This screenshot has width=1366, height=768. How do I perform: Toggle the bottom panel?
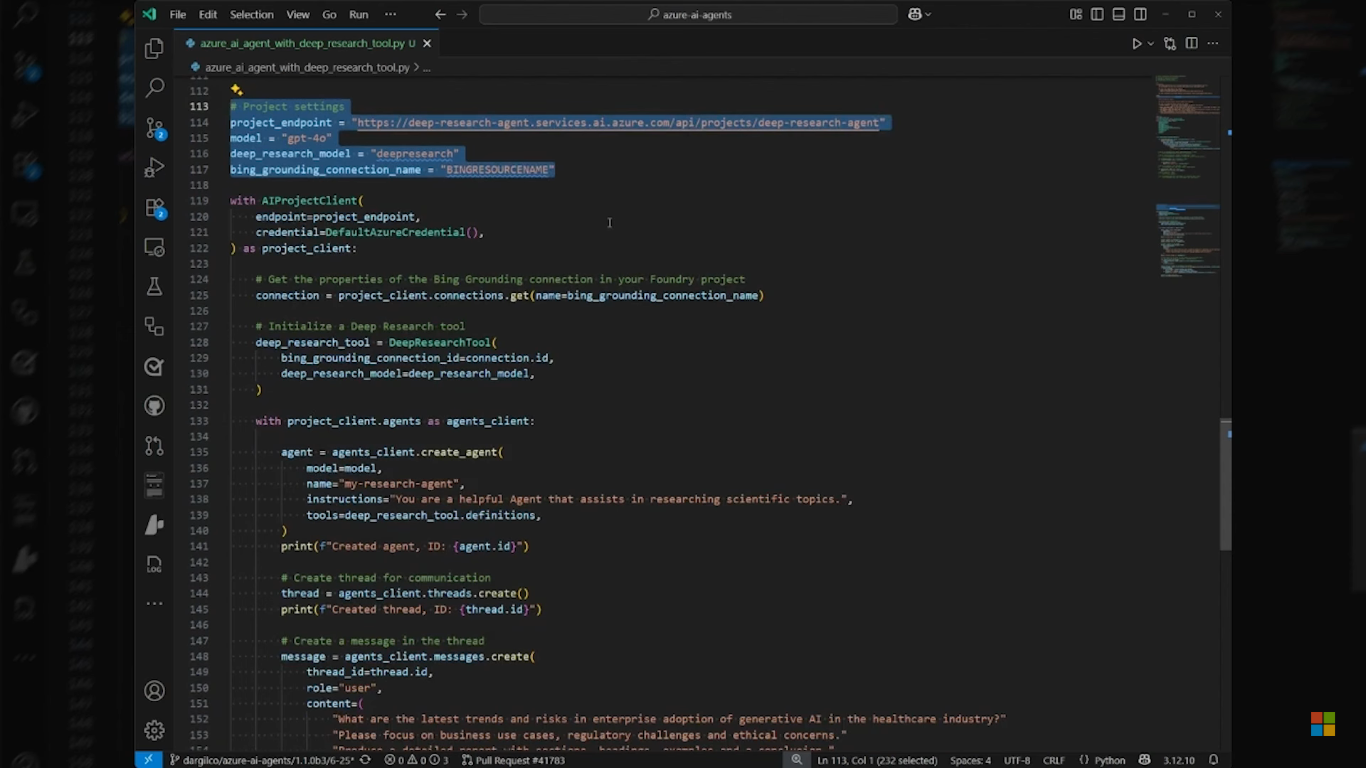pos(1119,14)
